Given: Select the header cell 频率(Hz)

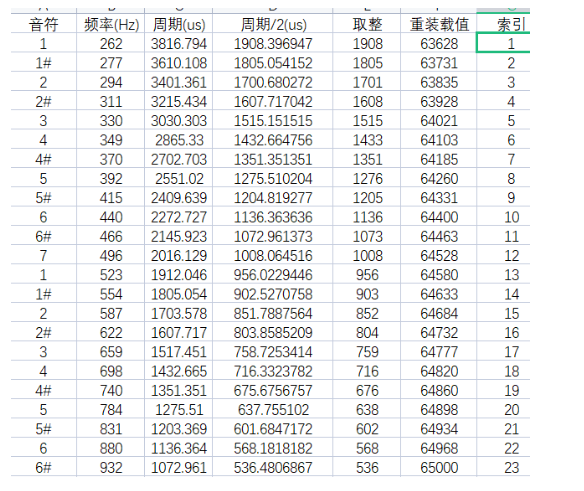Looking at the screenshot, I should point(111,24).
